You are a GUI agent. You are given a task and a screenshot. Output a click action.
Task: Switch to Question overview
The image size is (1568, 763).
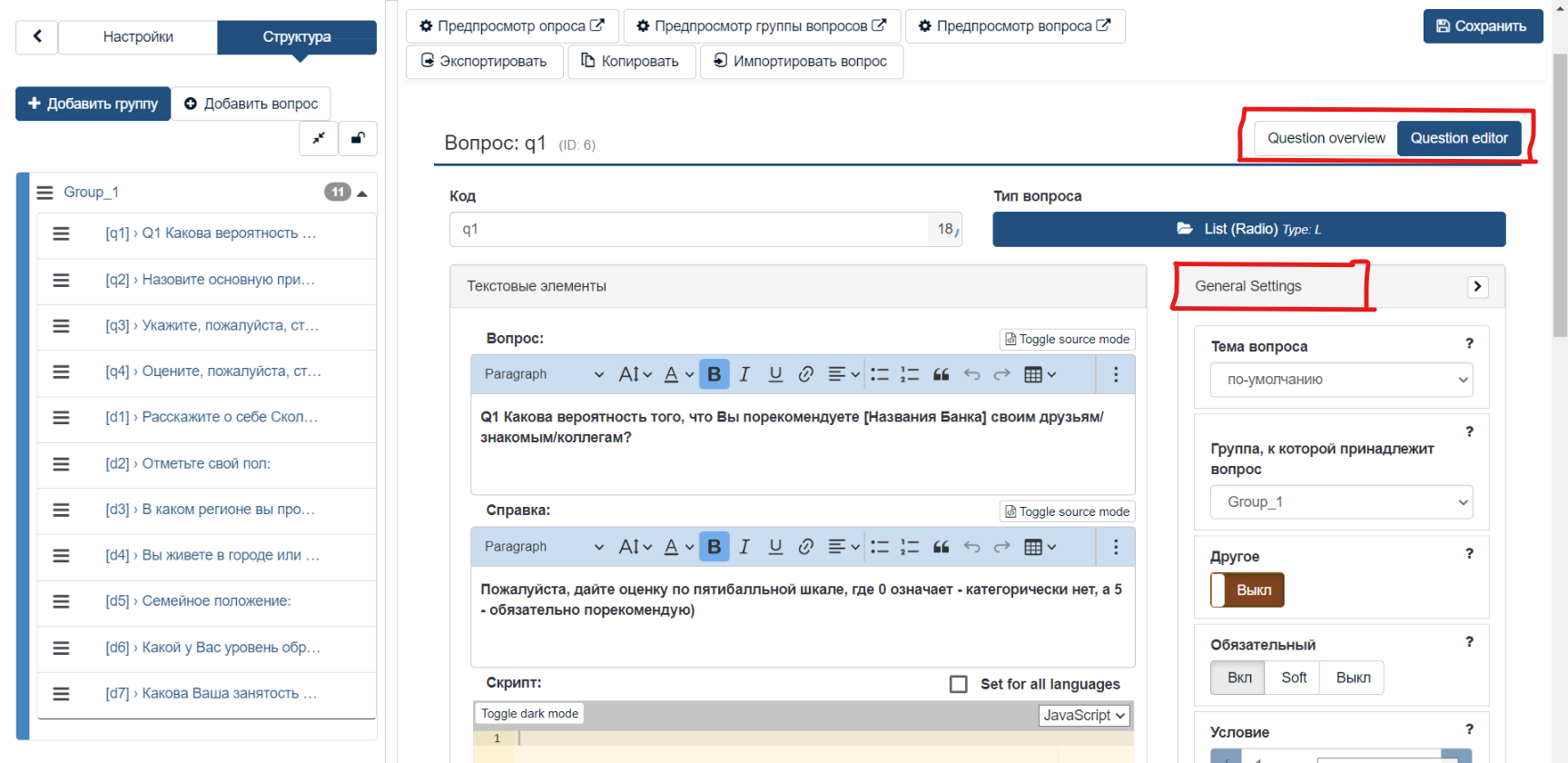pos(1326,138)
